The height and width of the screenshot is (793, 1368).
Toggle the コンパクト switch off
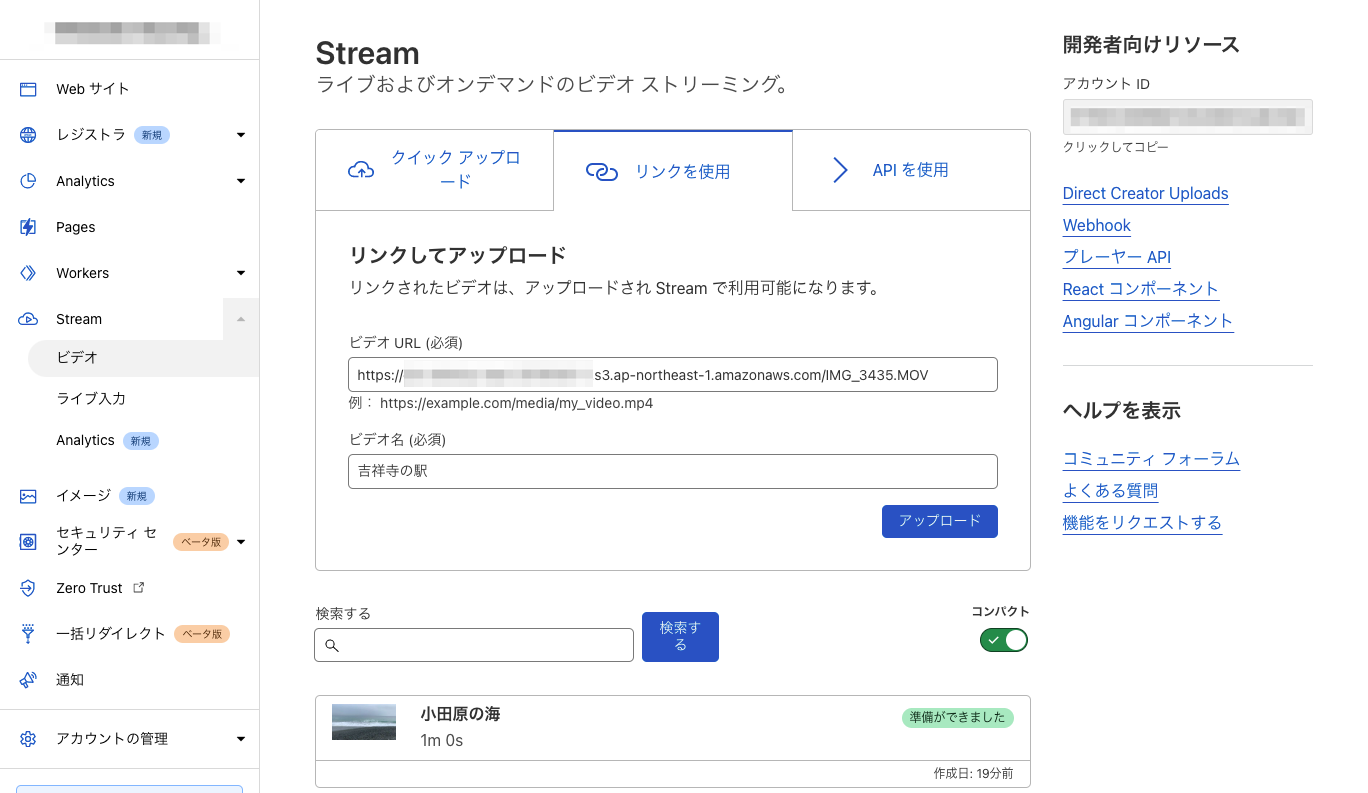[1003, 640]
